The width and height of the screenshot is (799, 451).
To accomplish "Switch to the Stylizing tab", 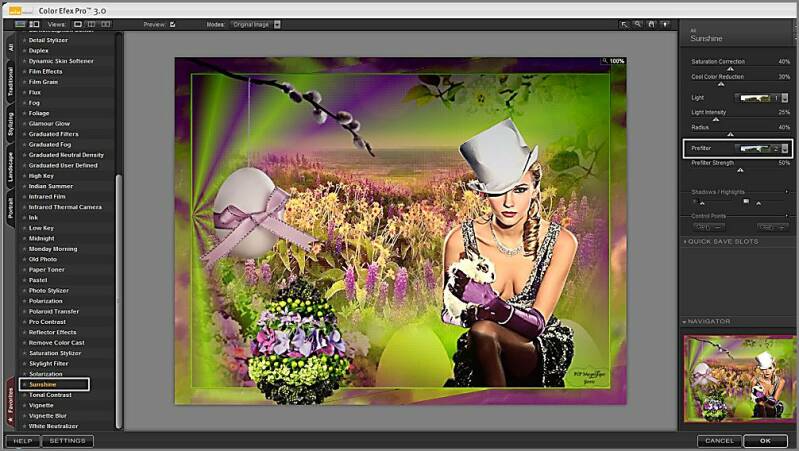I will [10, 124].
